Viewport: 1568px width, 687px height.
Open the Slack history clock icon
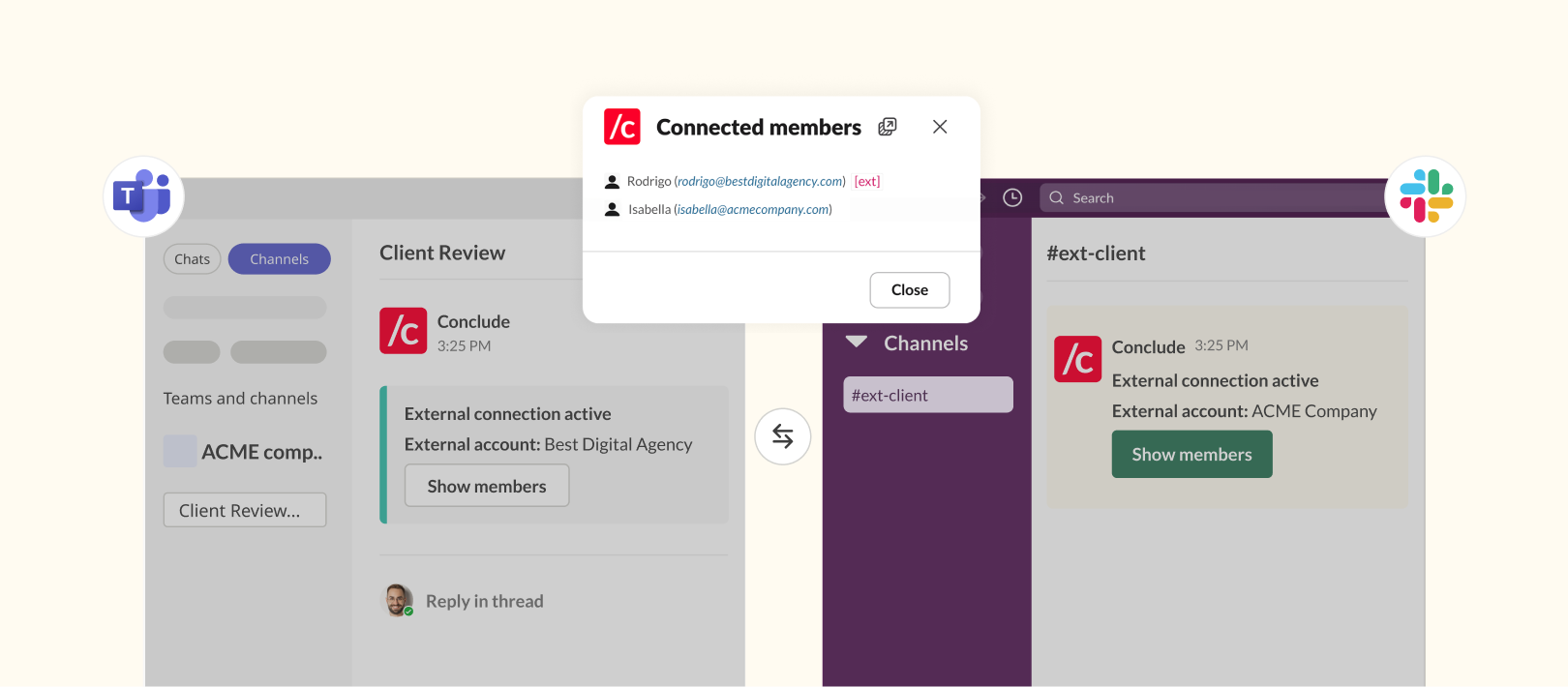click(x=1012, y=197)
